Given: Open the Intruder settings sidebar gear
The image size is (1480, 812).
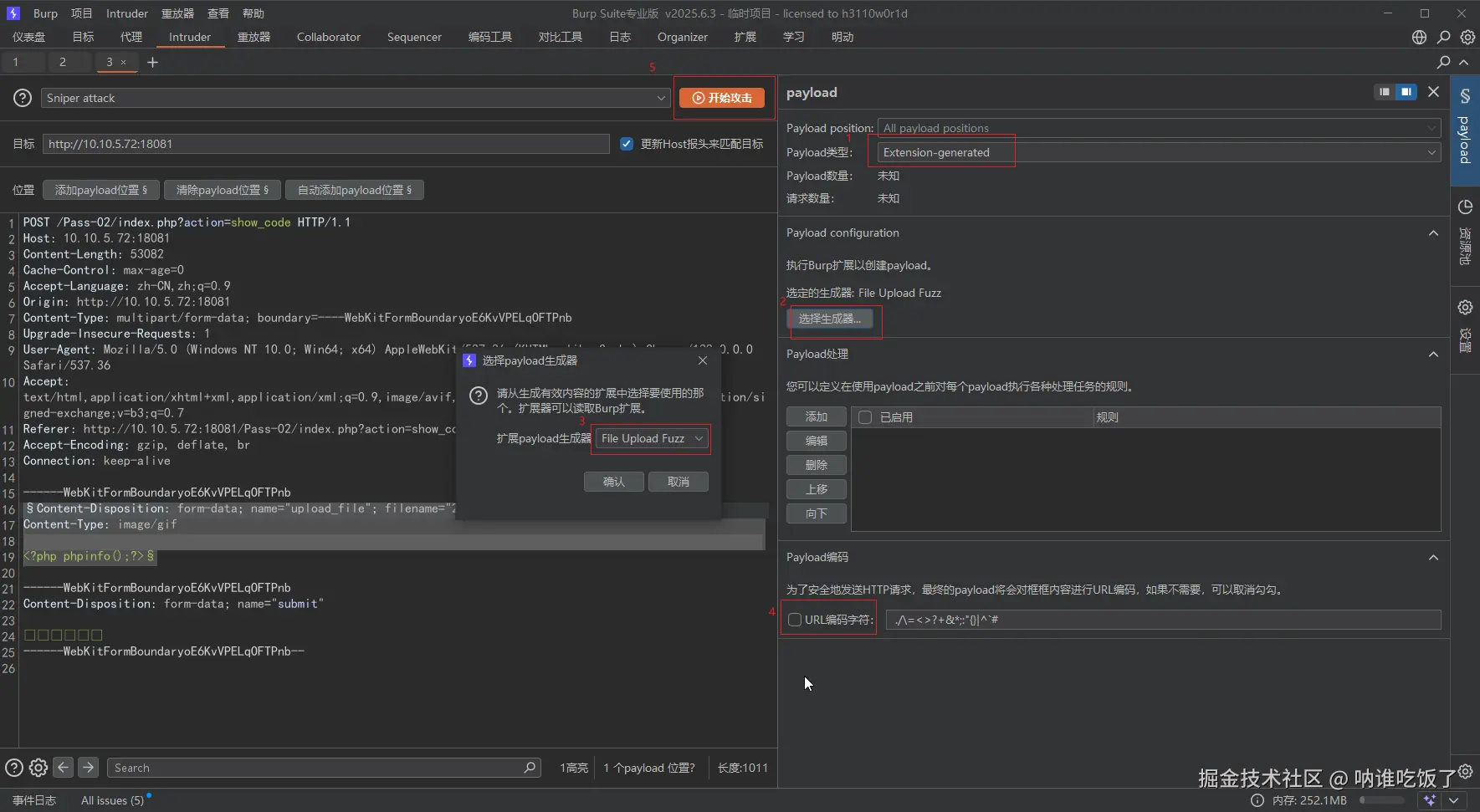Looking at the screenshot, I should coord(1465,307).
